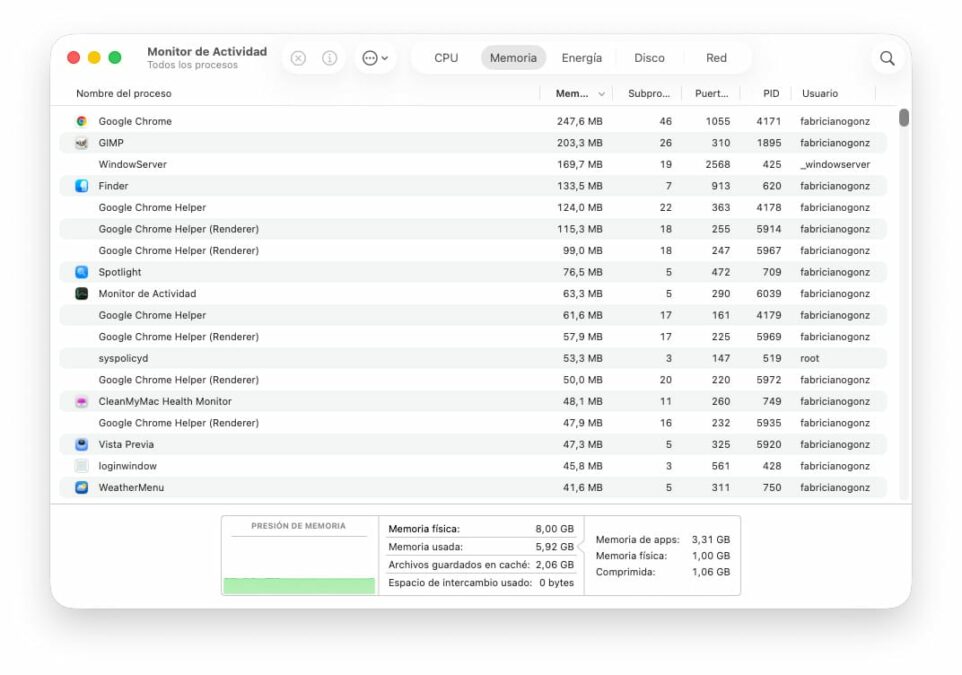Sort by the Nombre del proceso column
The image size is (962, 675).
pos(124,93)
